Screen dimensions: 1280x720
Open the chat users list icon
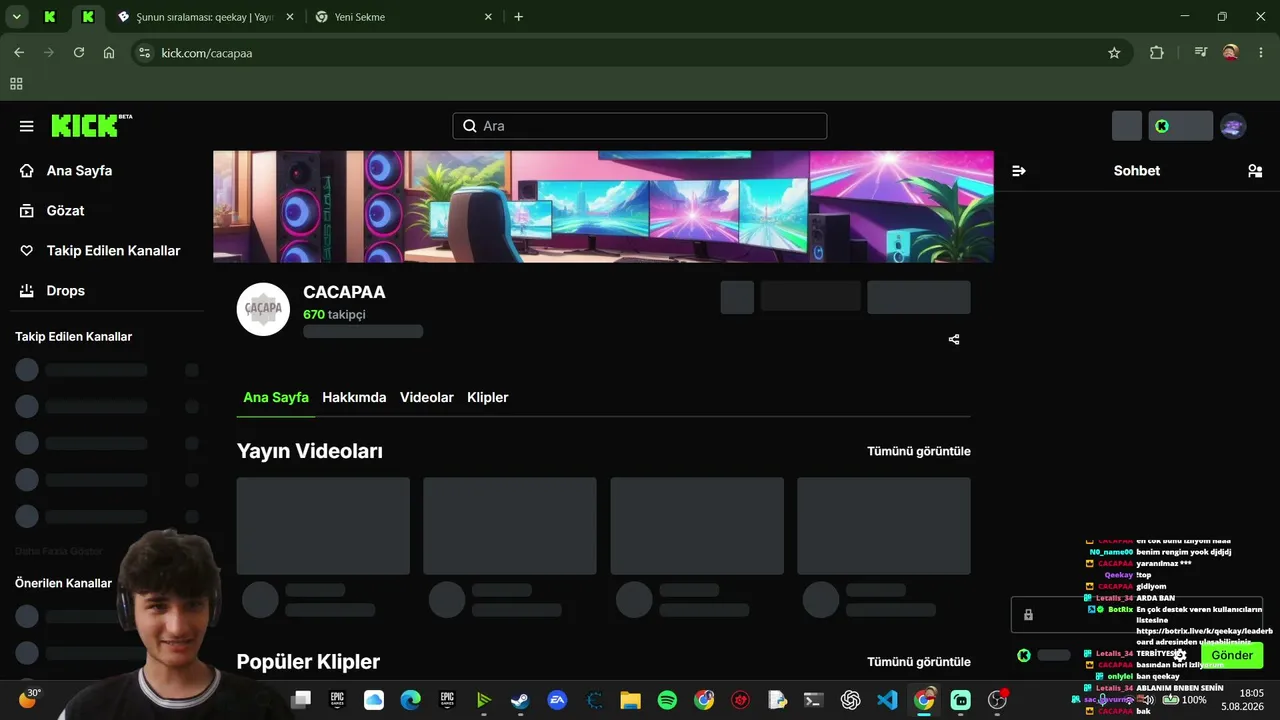pyautogui.click(x=1255, y=171)
